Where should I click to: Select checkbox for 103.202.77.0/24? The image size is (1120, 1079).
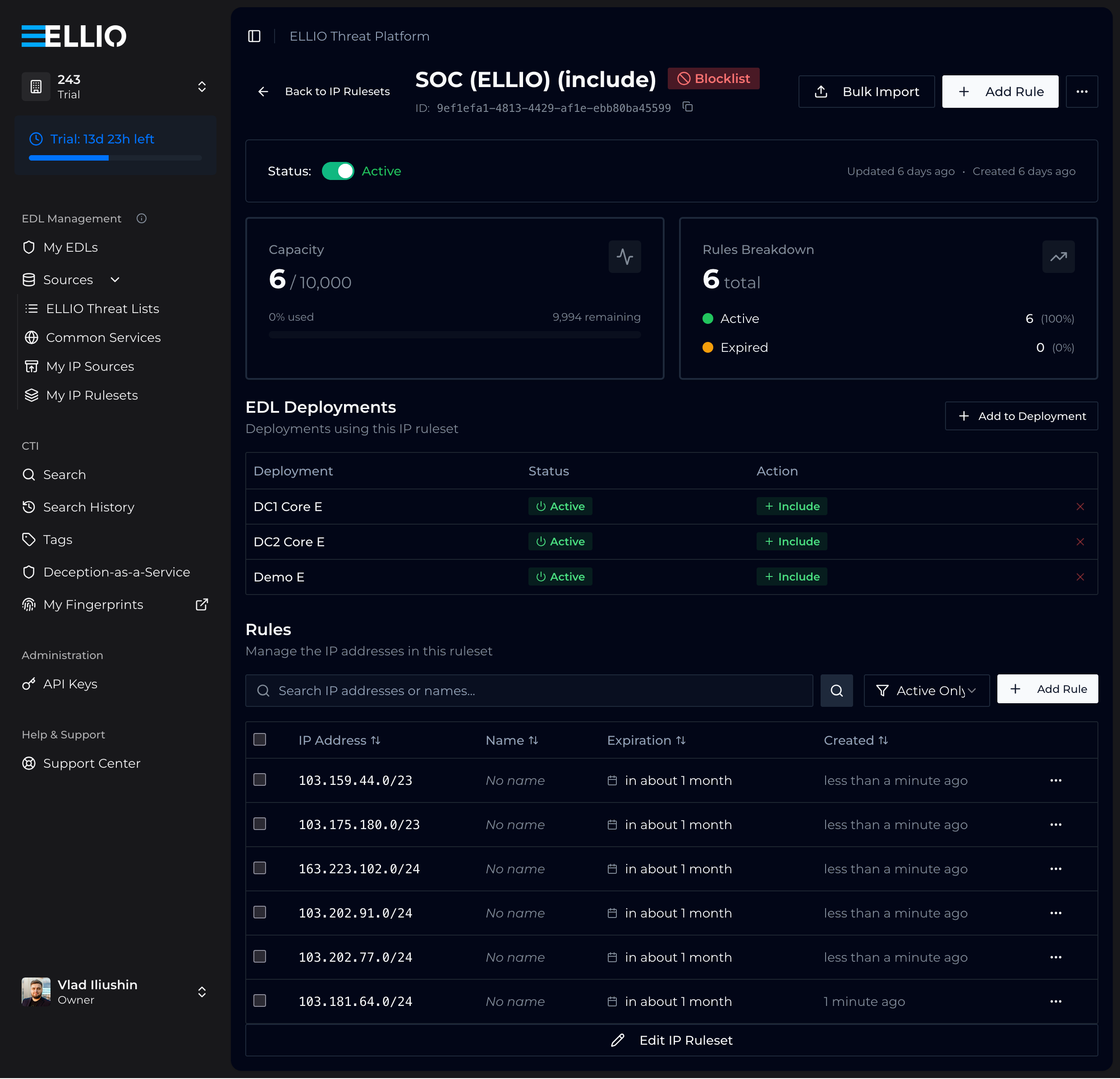pos(259,957)
